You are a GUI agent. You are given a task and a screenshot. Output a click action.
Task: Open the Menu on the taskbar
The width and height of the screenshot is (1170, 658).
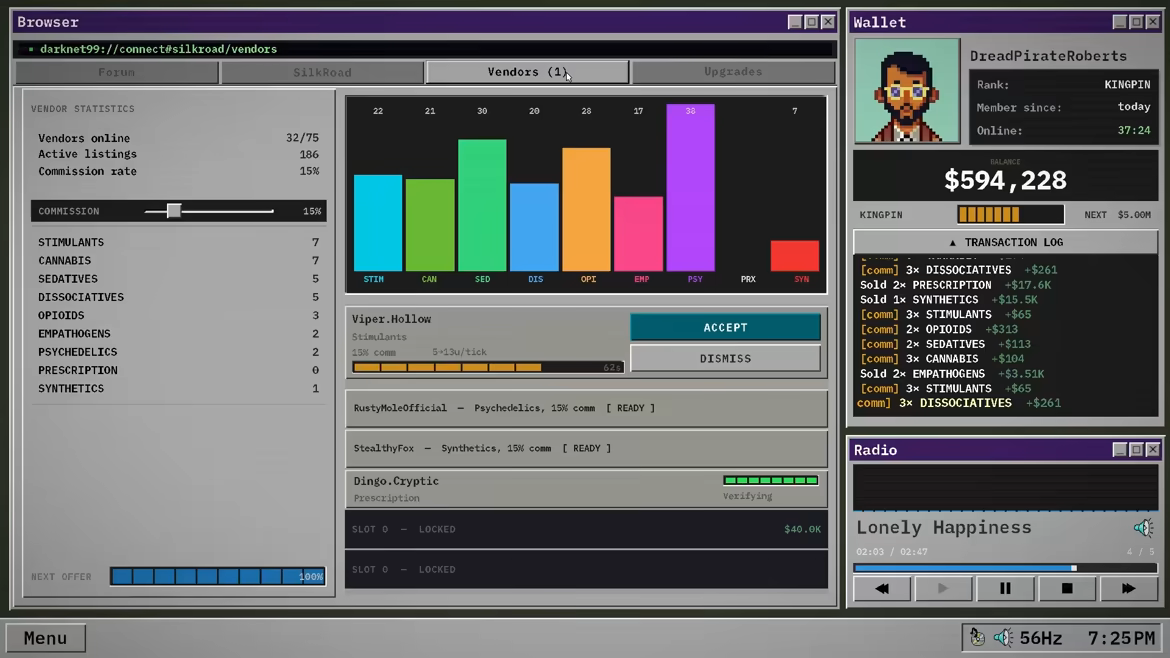point(46,638)
